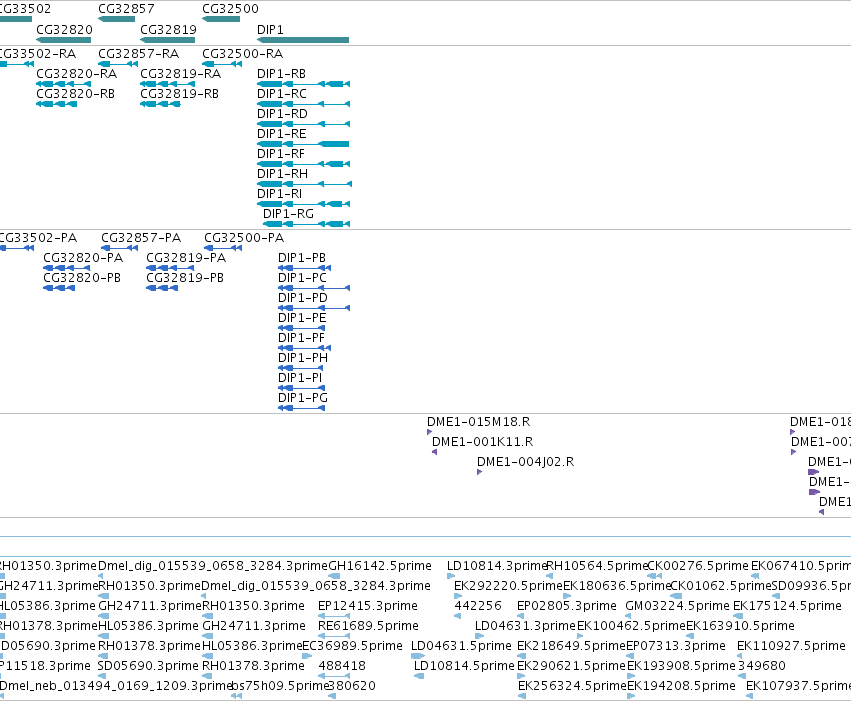Select EST EP07313.3prime
Image resolution: width=851 pixels, height=701 pixels.
pyautogui.click(x=676, y=646)
